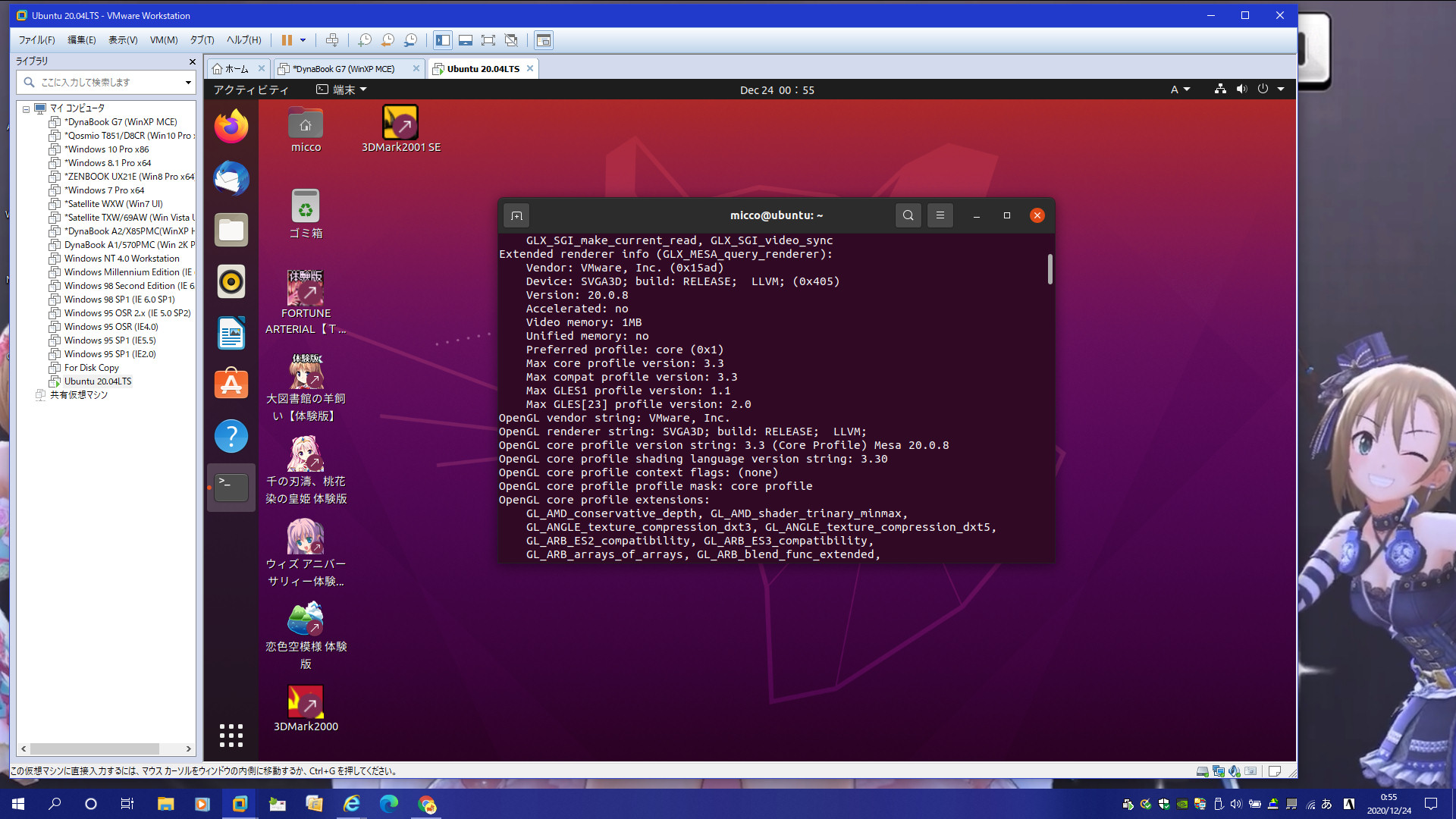Select 共有仮想マシン in the library

[x=78, y=395]
